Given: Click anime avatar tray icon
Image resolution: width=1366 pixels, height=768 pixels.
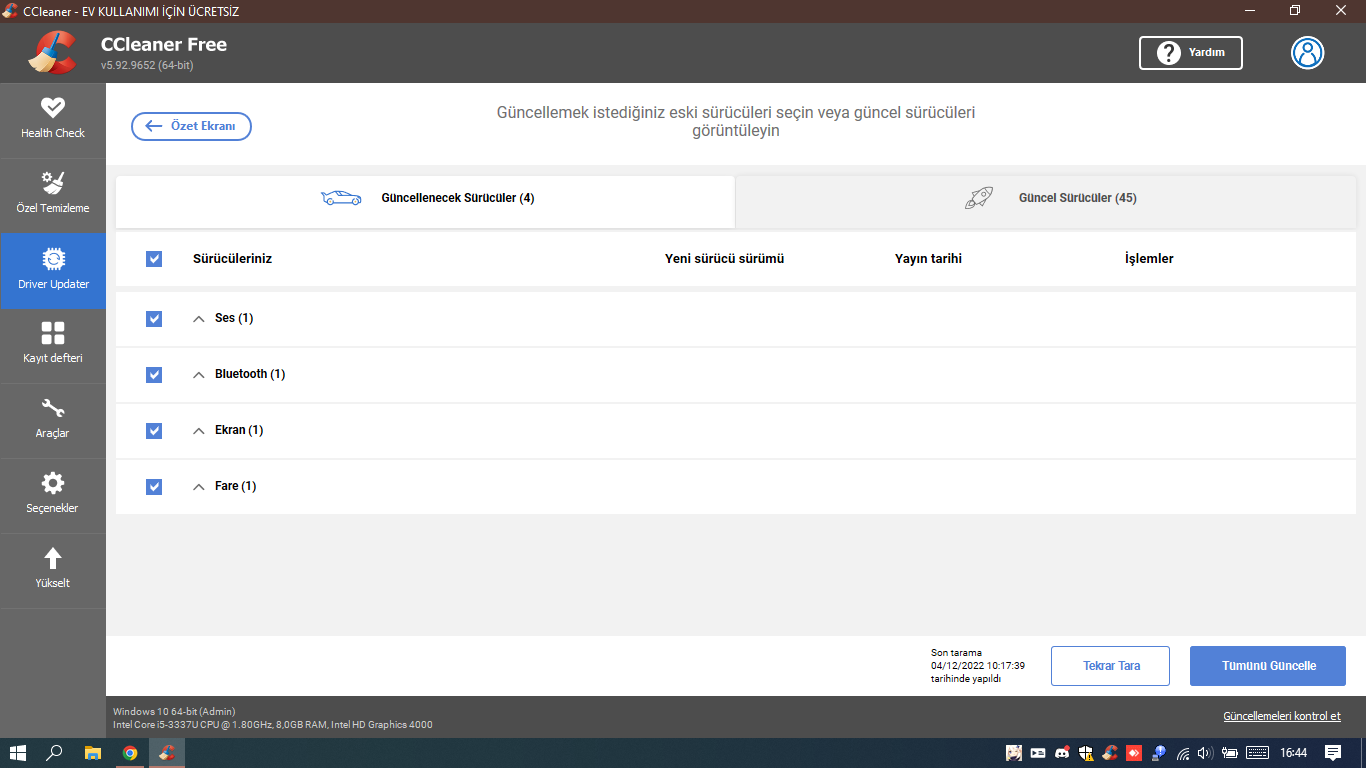Looking at the screenshot, I should pos(1014,753).
